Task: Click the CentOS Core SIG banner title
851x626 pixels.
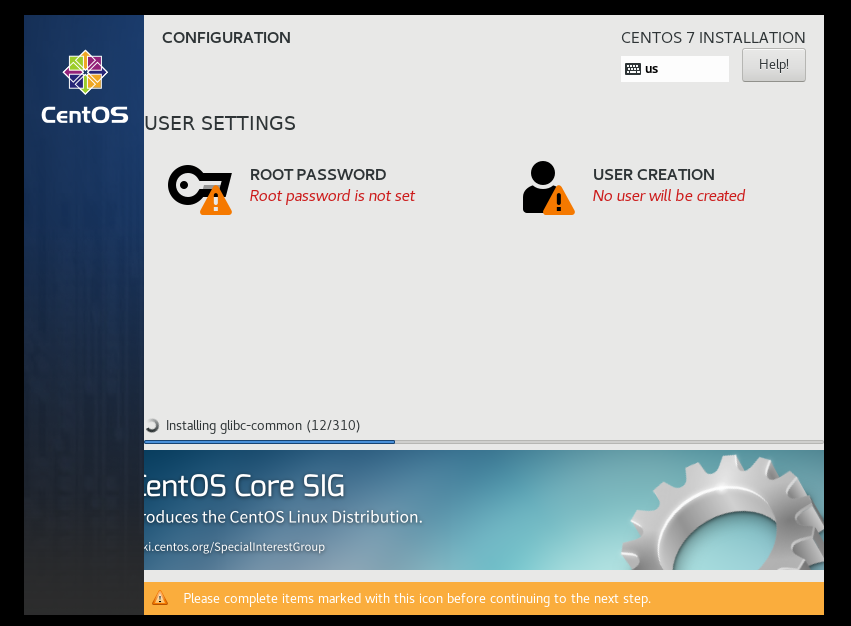Action: click(244, 485)
